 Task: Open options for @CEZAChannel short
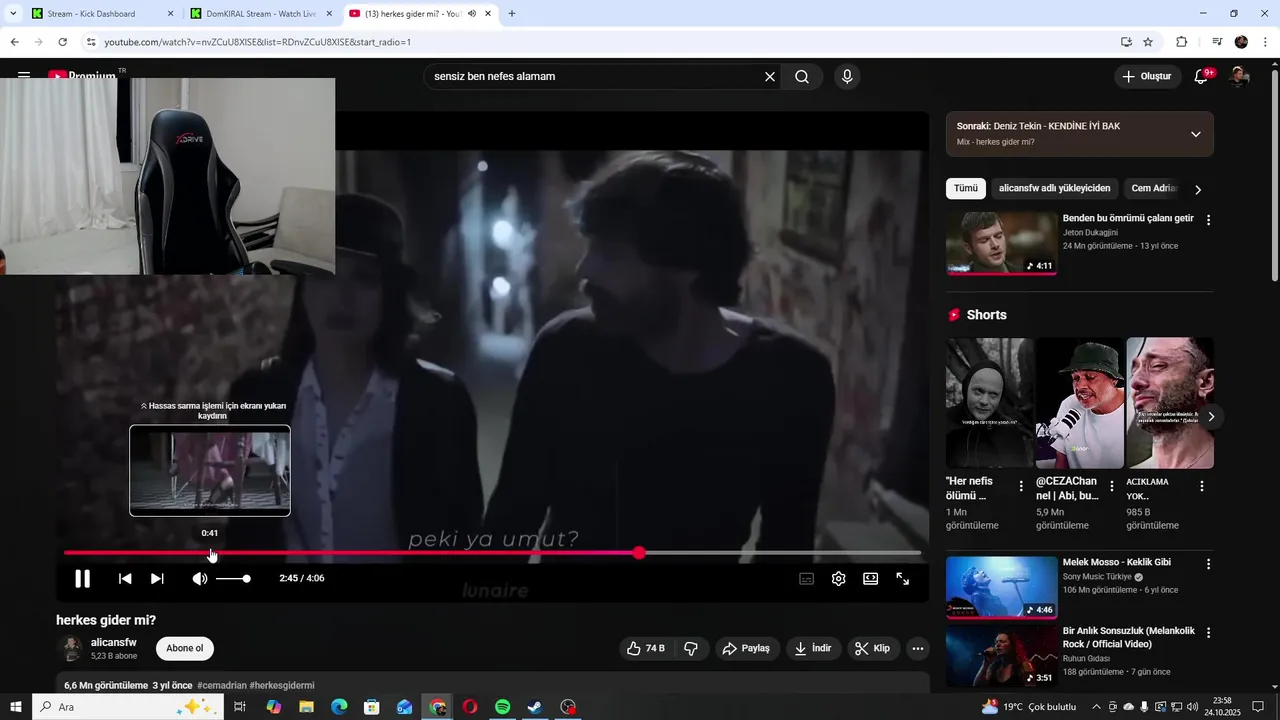[x=1112, y=486]
